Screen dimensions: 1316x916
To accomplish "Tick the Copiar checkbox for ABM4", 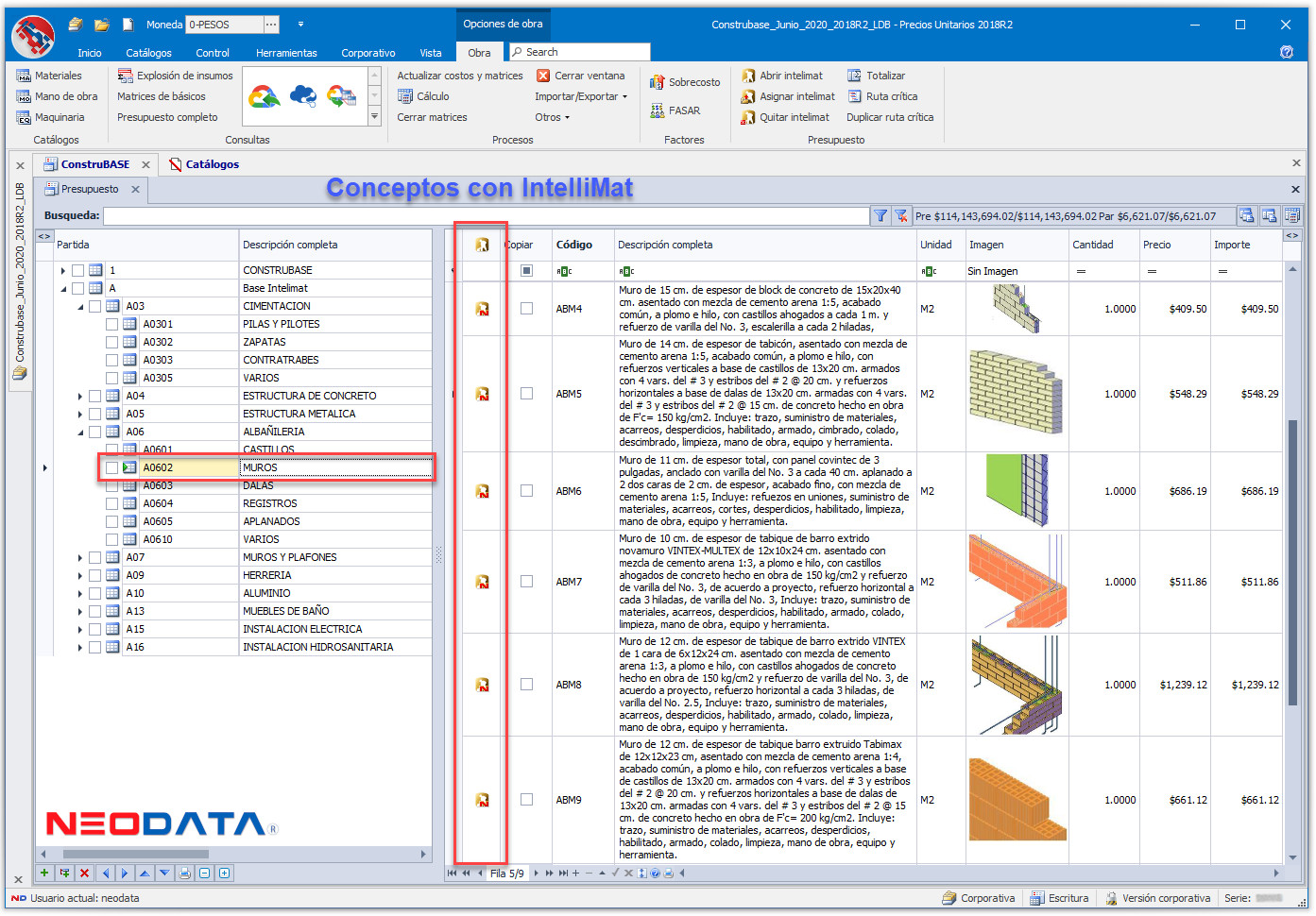I will click(x=526, y=309).
